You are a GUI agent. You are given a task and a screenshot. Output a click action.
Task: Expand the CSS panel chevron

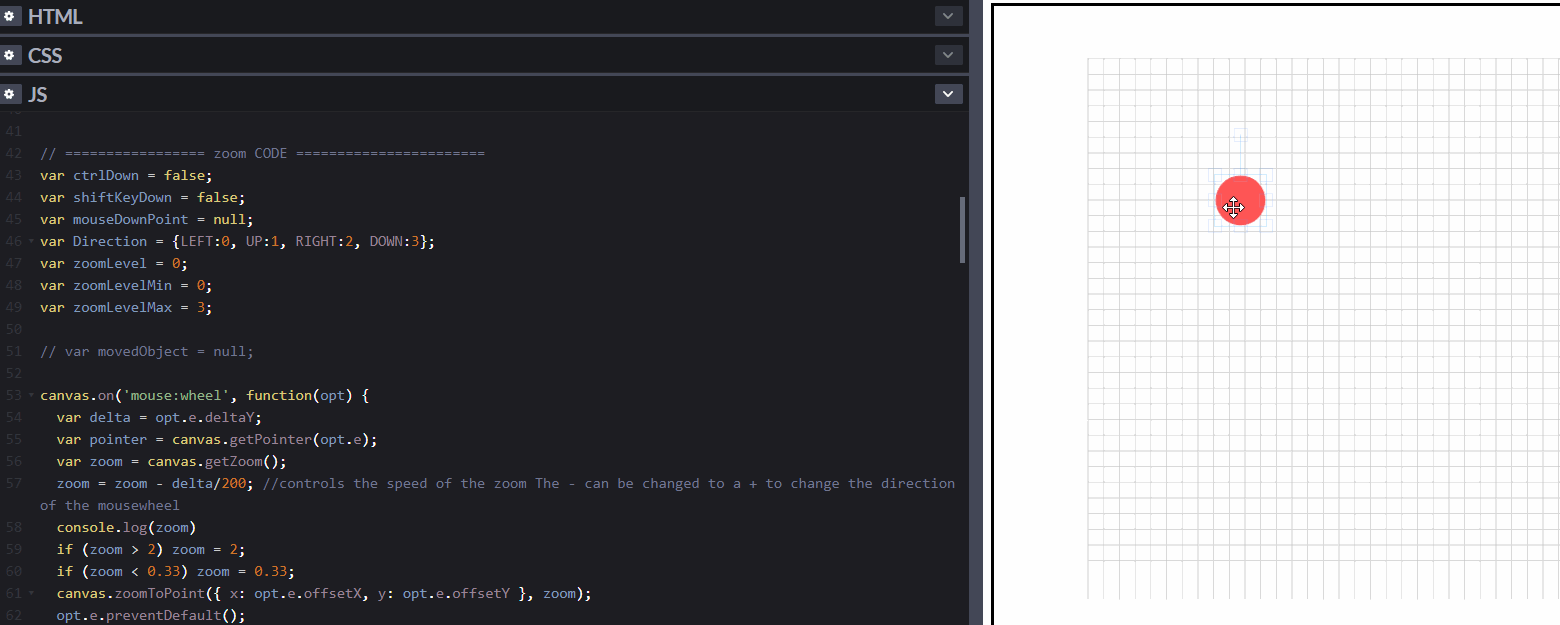coord(947,55)
